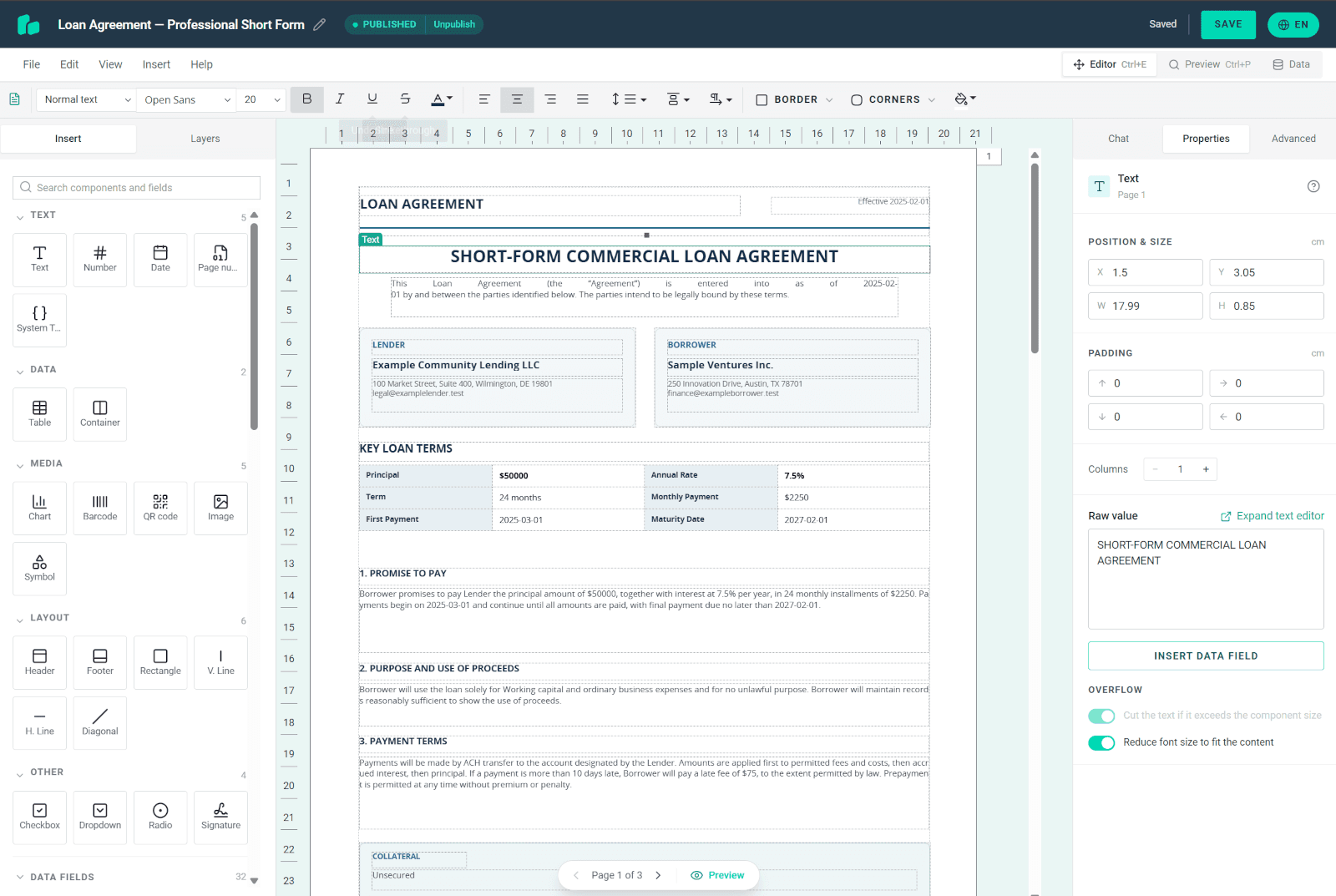Insert a Barcode component
The height and width of the screenshot is (896, 1336).
[x=100, y=509]
